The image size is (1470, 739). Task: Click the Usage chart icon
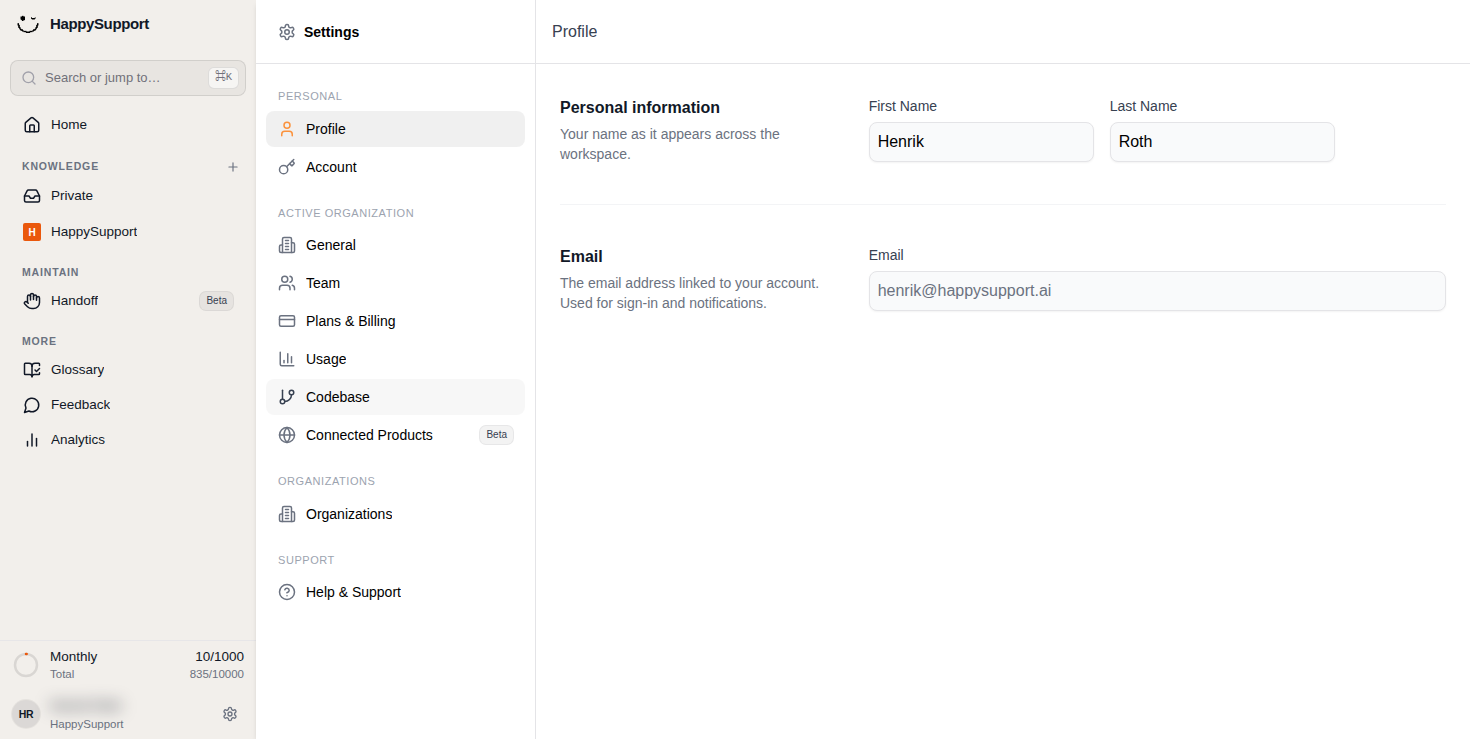pyautogui.click(x=287, y=359)
